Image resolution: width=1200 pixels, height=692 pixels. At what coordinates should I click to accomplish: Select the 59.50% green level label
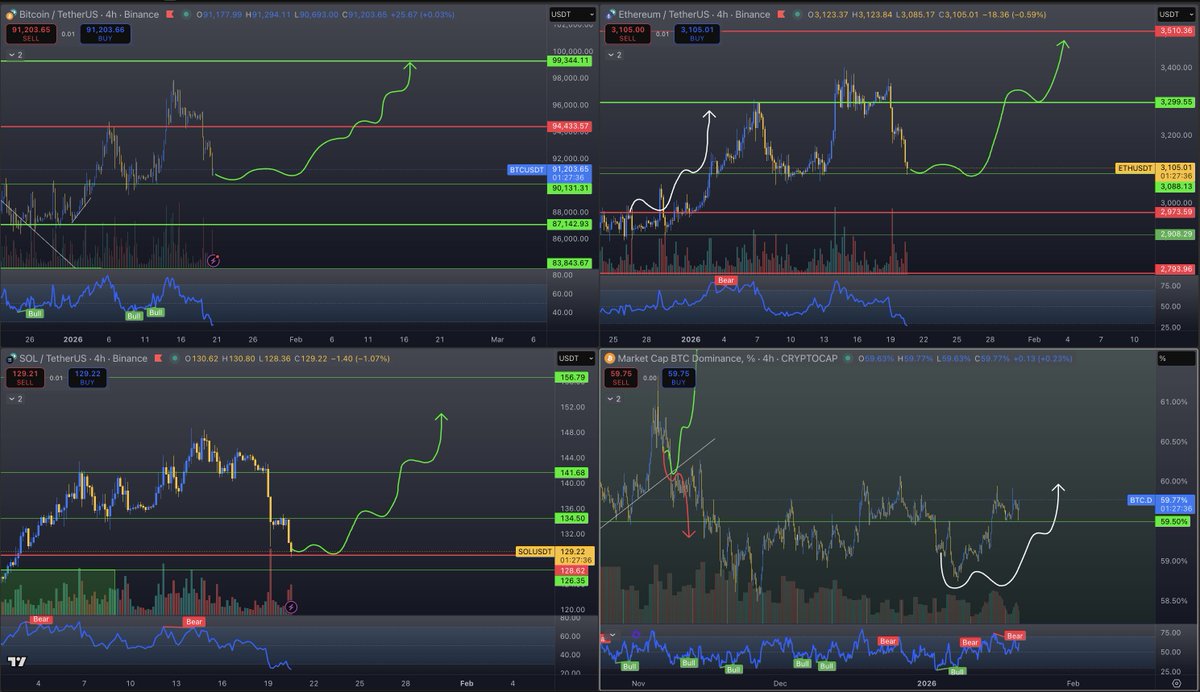pos(1175,521)
